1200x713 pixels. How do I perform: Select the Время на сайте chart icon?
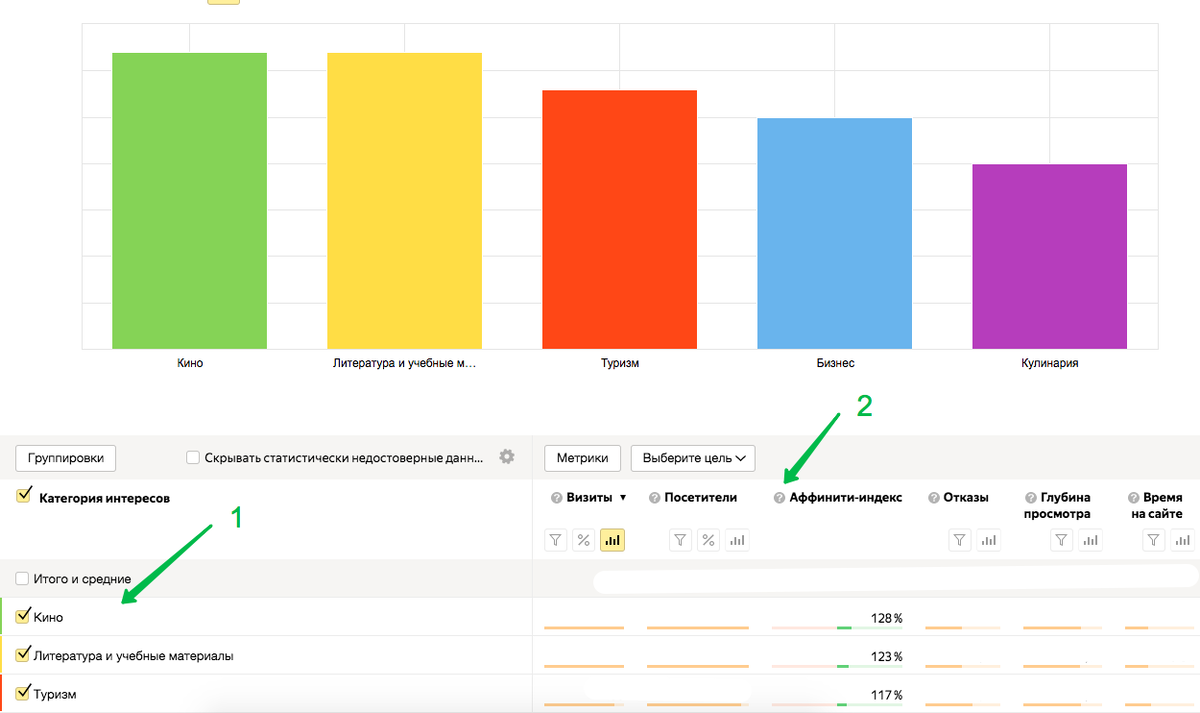coord(1183,540)
